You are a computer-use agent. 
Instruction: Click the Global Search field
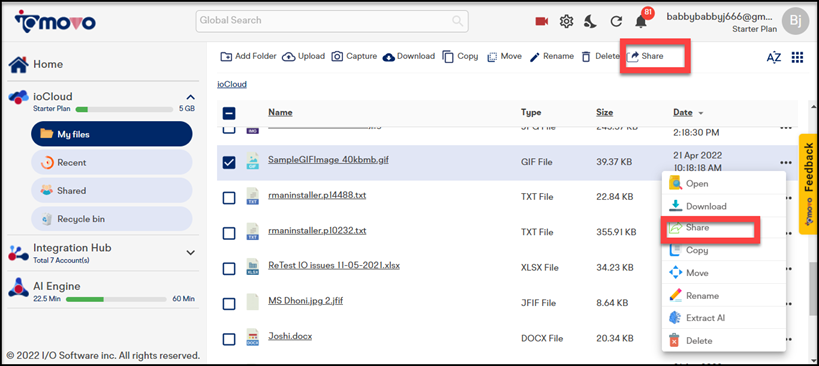click(x=332, y=21)
